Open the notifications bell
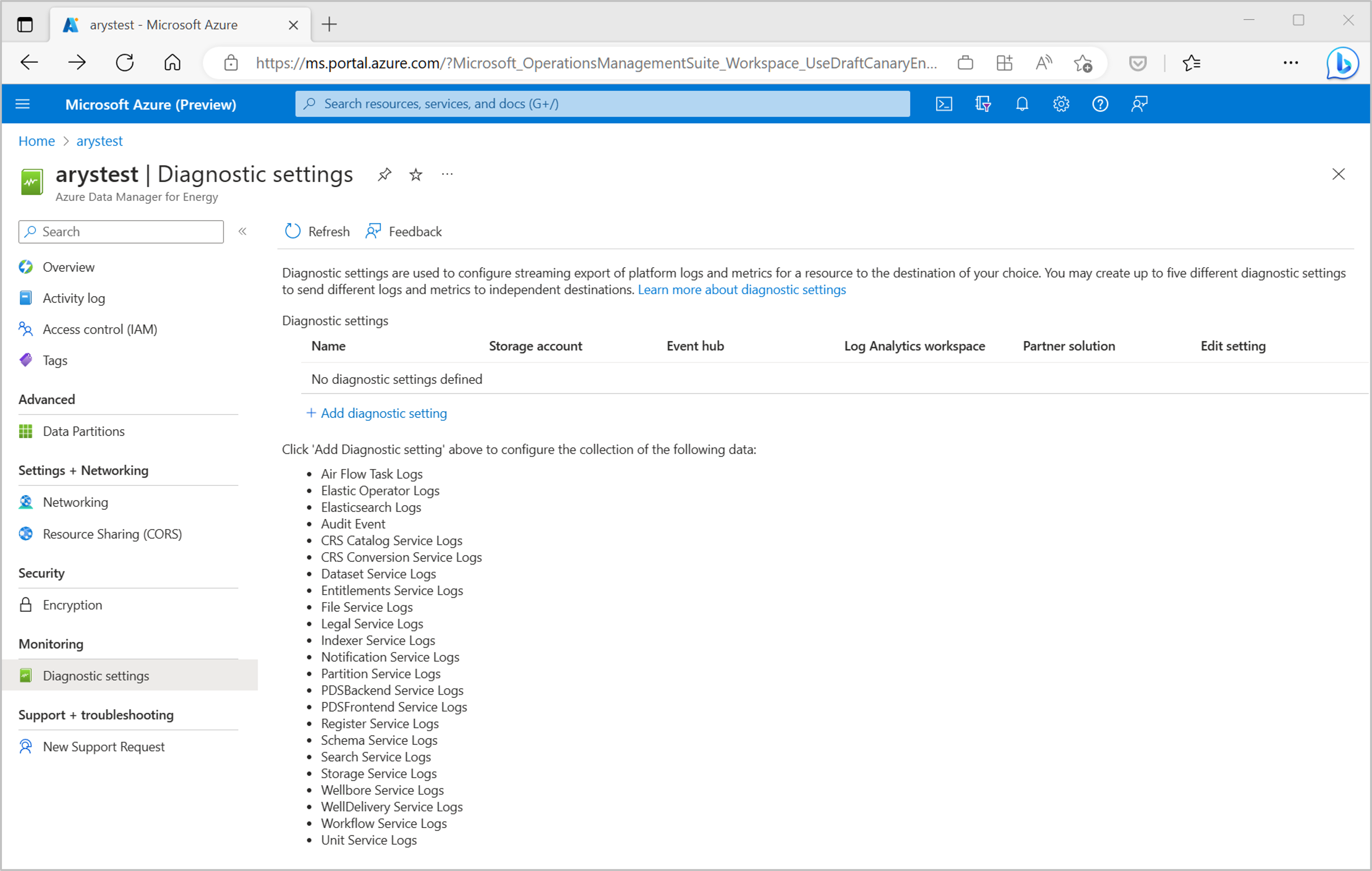 (x=1022, y=104)
